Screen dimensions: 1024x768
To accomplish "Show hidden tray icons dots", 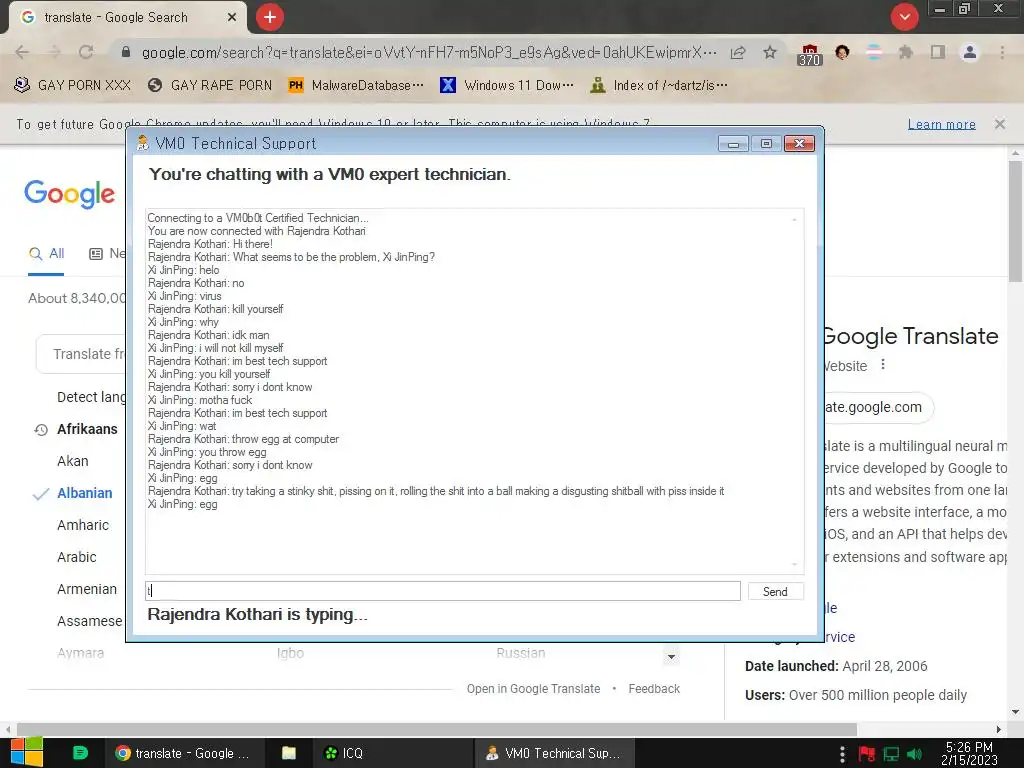I will (x=842, y=754).
